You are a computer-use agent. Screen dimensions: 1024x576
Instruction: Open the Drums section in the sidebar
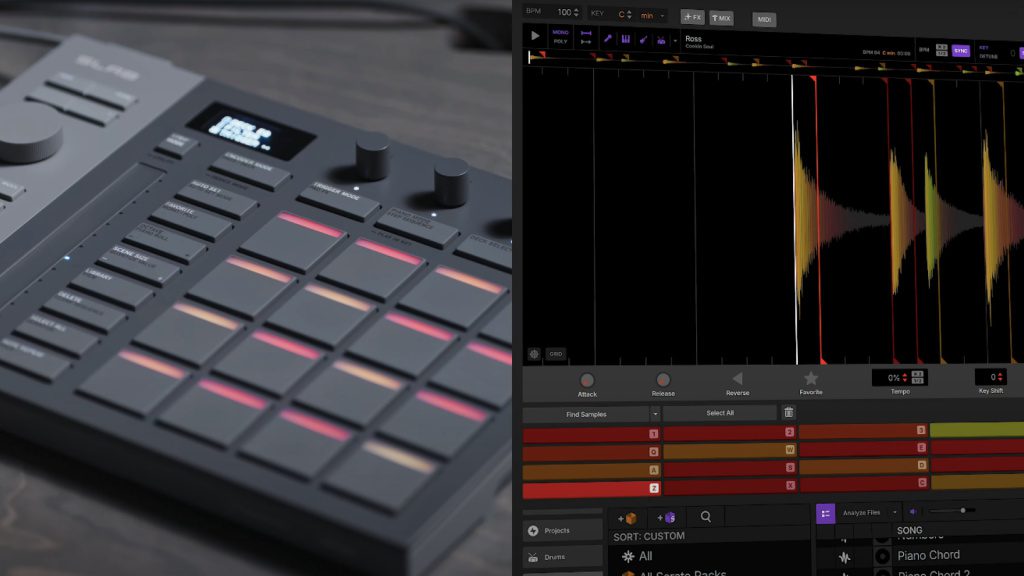pos(555,557)
